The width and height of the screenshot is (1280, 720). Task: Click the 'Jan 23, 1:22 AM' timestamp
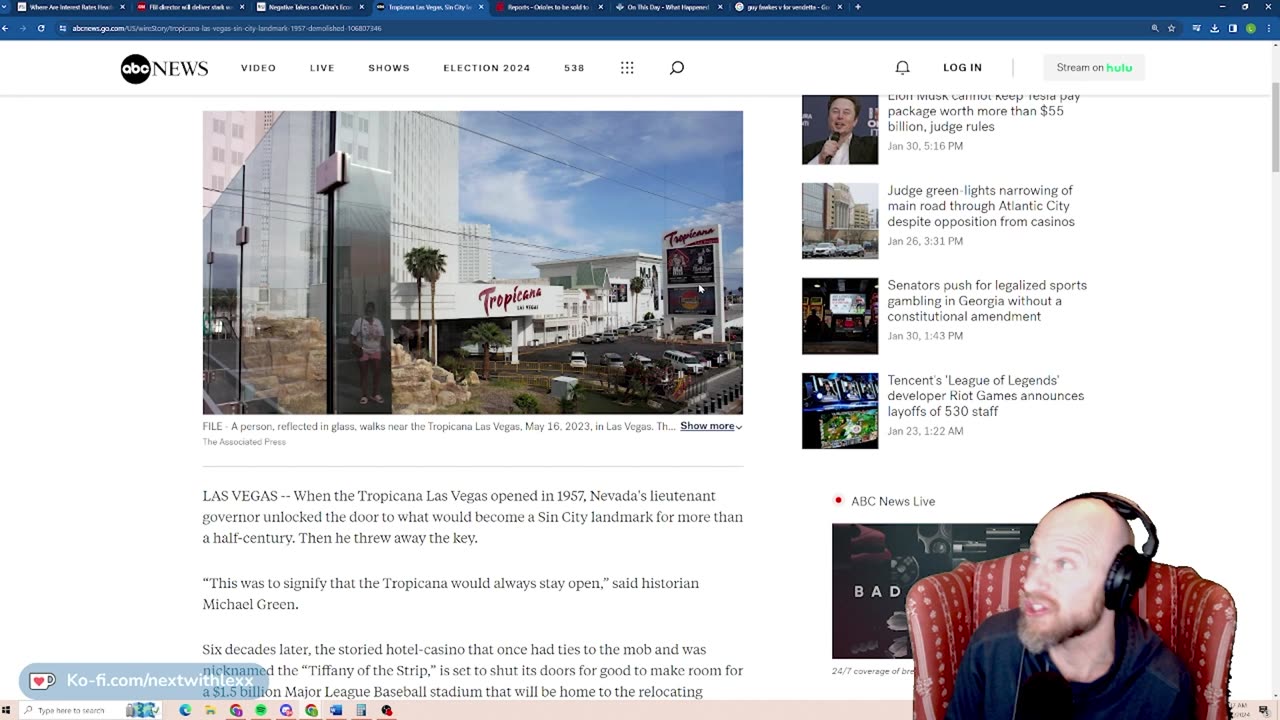click(925, 431)
